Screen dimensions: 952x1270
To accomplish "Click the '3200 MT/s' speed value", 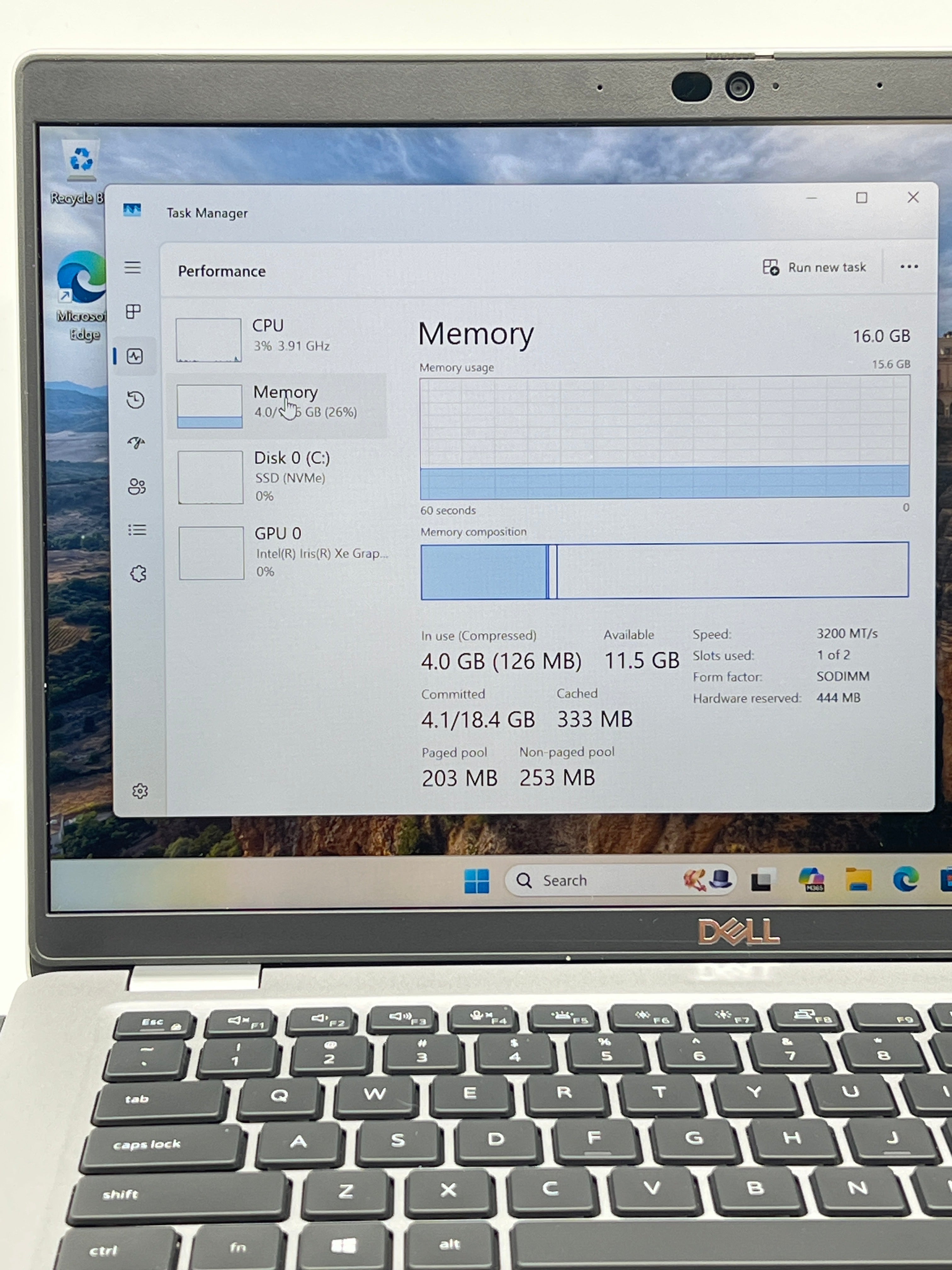I will 847,633.
